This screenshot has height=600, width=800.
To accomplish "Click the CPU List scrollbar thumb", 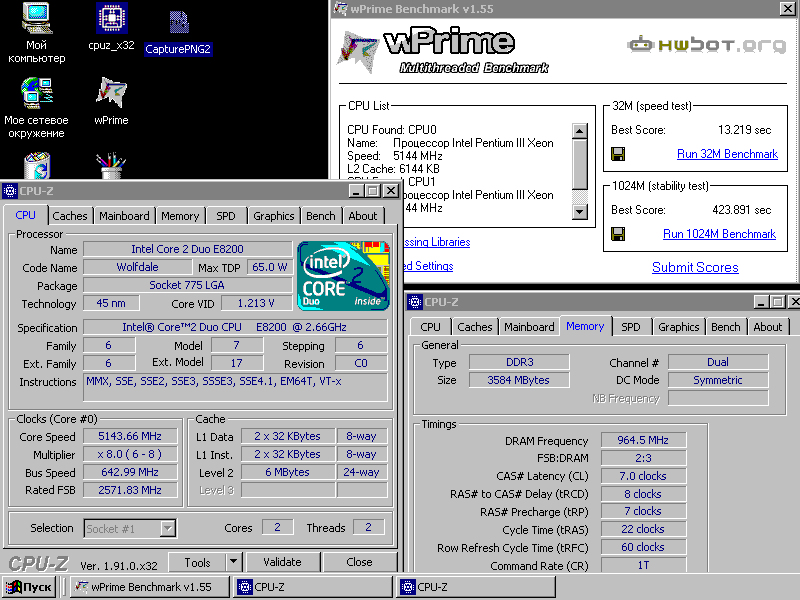I will click(580, 164).
